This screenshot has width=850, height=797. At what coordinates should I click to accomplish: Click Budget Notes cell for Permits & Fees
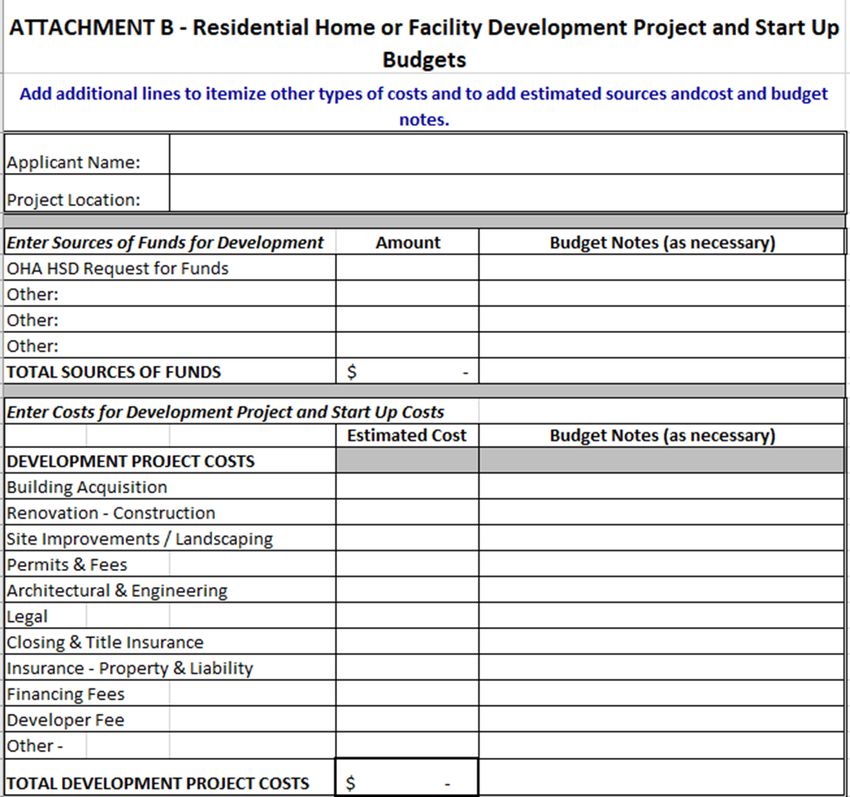tap(662, 564)
